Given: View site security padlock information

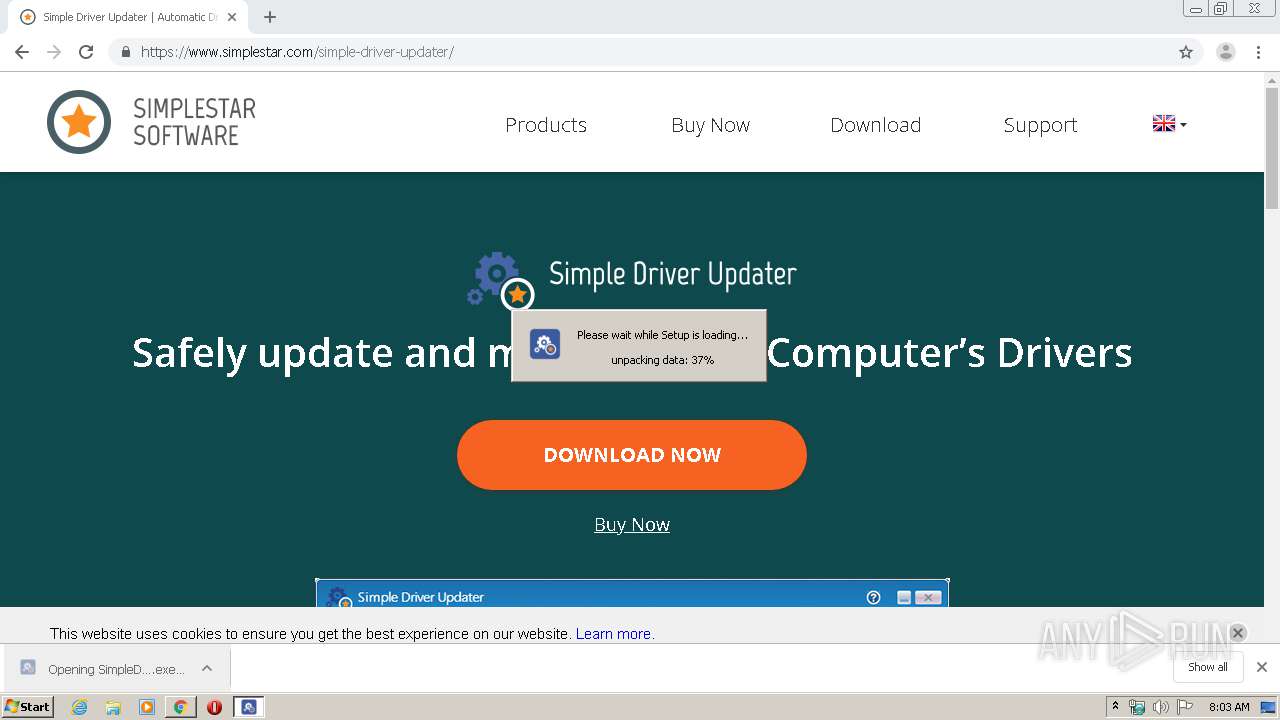Looking at the screenshot, I should click(125, 52).
